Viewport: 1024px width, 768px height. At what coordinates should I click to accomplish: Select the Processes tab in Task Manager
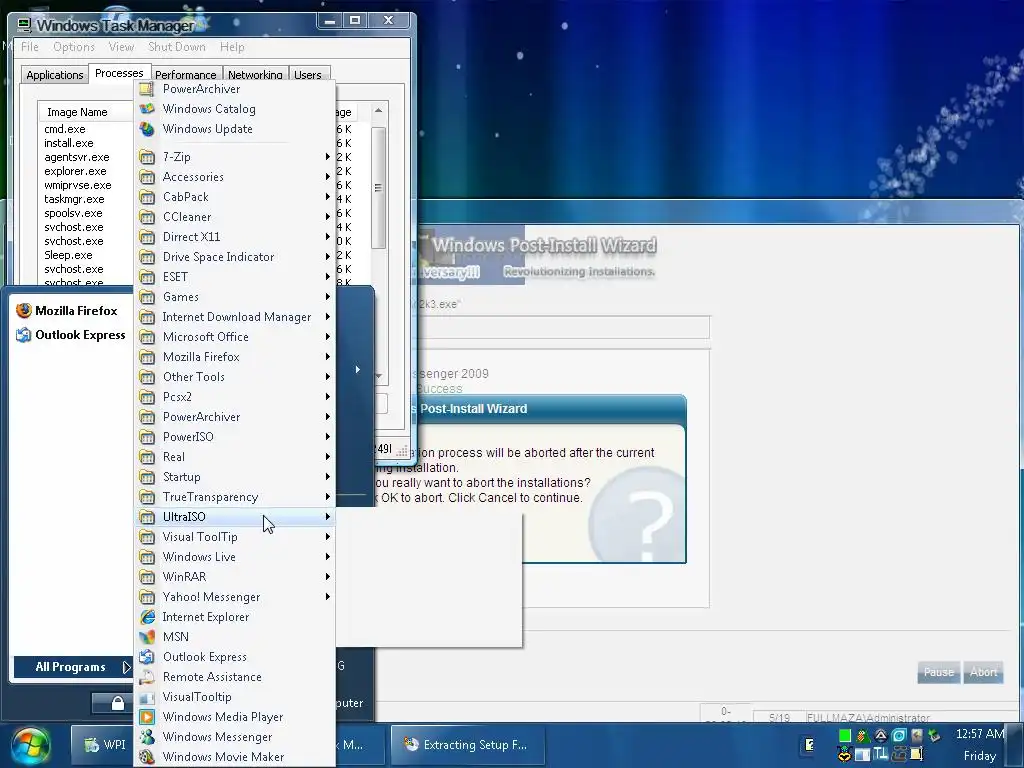[x=119, y=73]
